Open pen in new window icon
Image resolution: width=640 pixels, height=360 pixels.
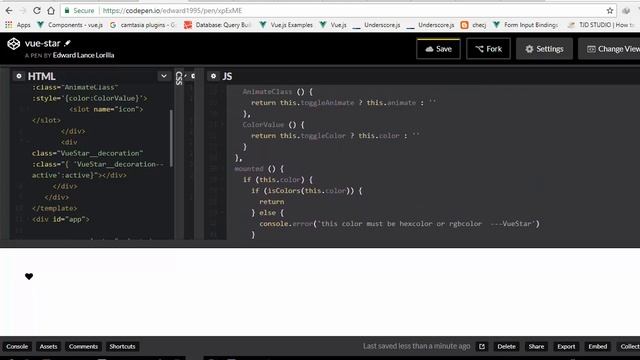click(x=482, y=347)
